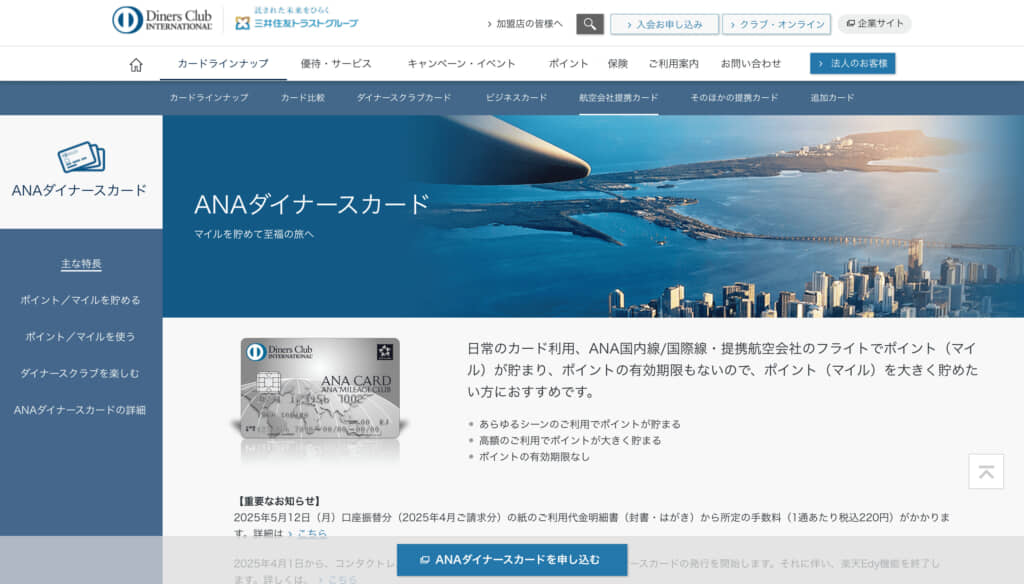Click 法人のお客様 button

coord(852,63)
